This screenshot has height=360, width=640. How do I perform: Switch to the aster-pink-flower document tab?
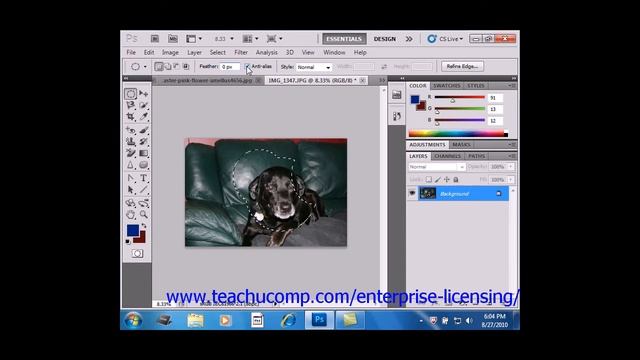[208, 80]
